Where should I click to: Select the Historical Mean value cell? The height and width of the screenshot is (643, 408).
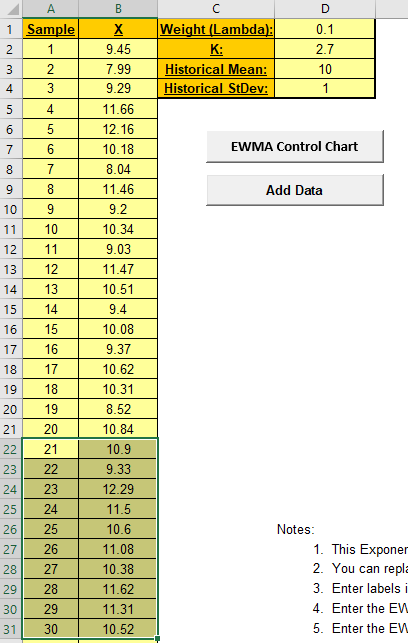point(325,69)
